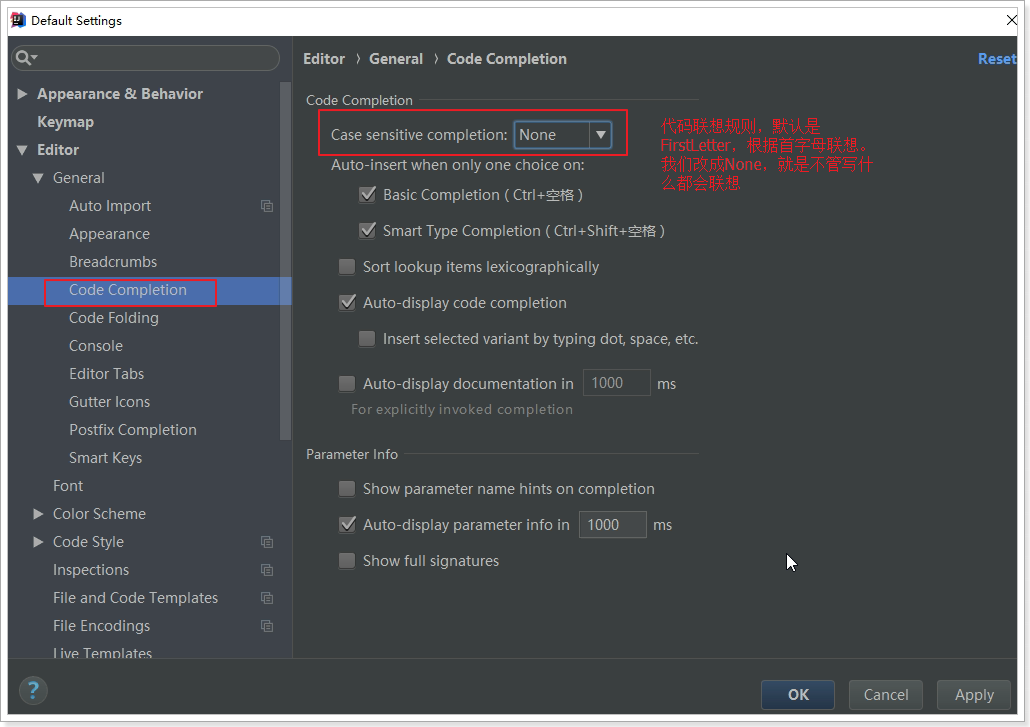Expand the Appearance & Behavior section
1030x727 pixels.
pyautogui.click(x=23, y=94)
